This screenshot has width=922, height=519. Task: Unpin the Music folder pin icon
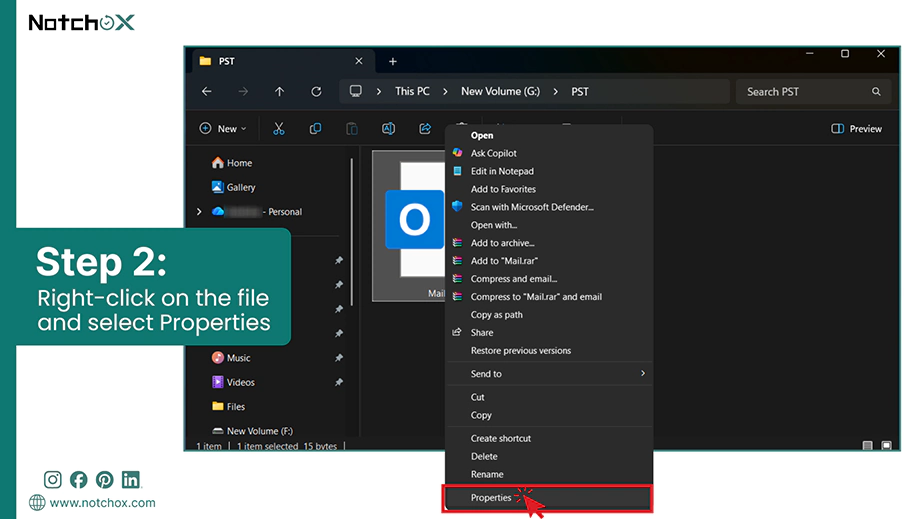pos(339,357)
